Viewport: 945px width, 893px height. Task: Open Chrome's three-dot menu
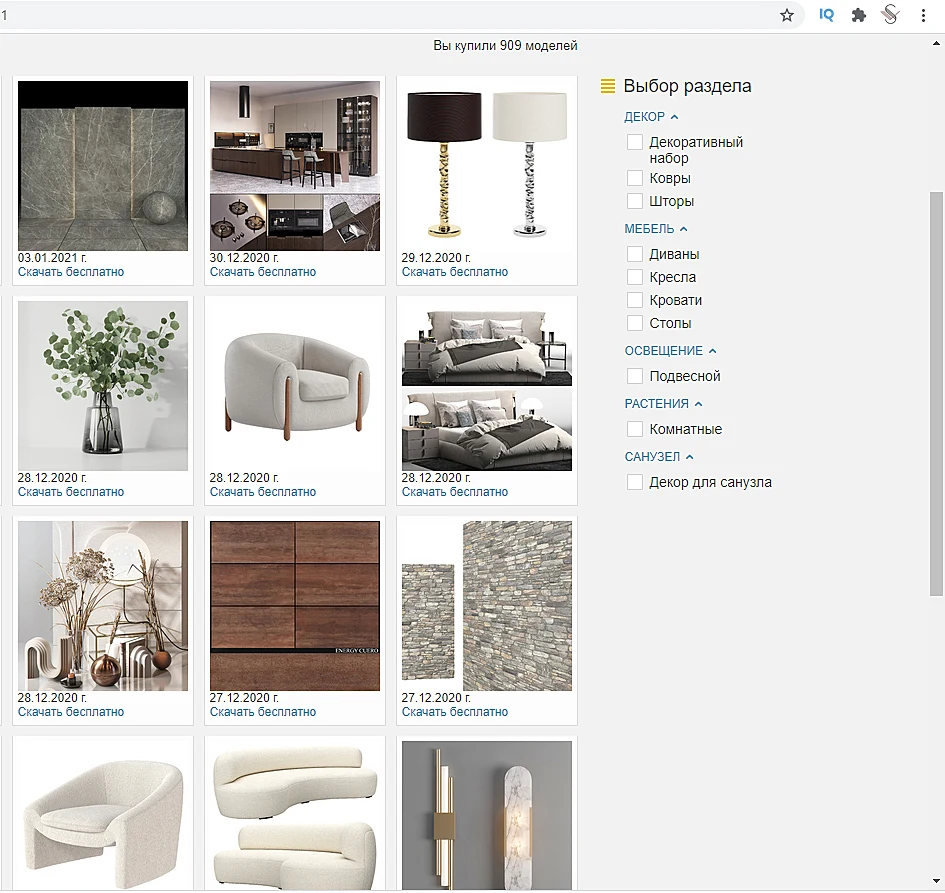click(923, 15)
